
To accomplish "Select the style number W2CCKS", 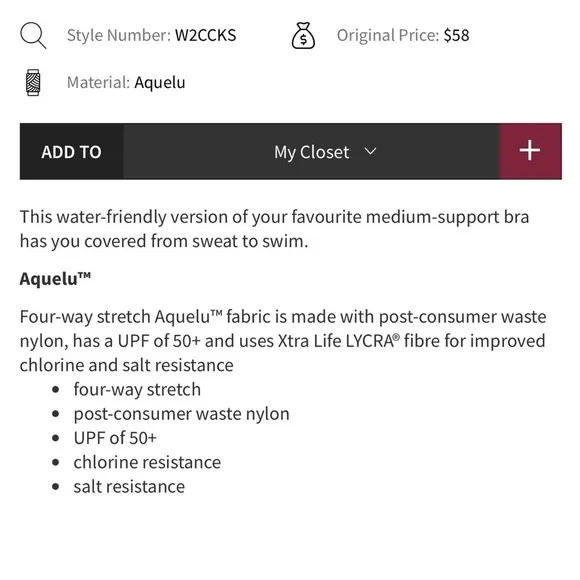I will [x=205, y=36].
